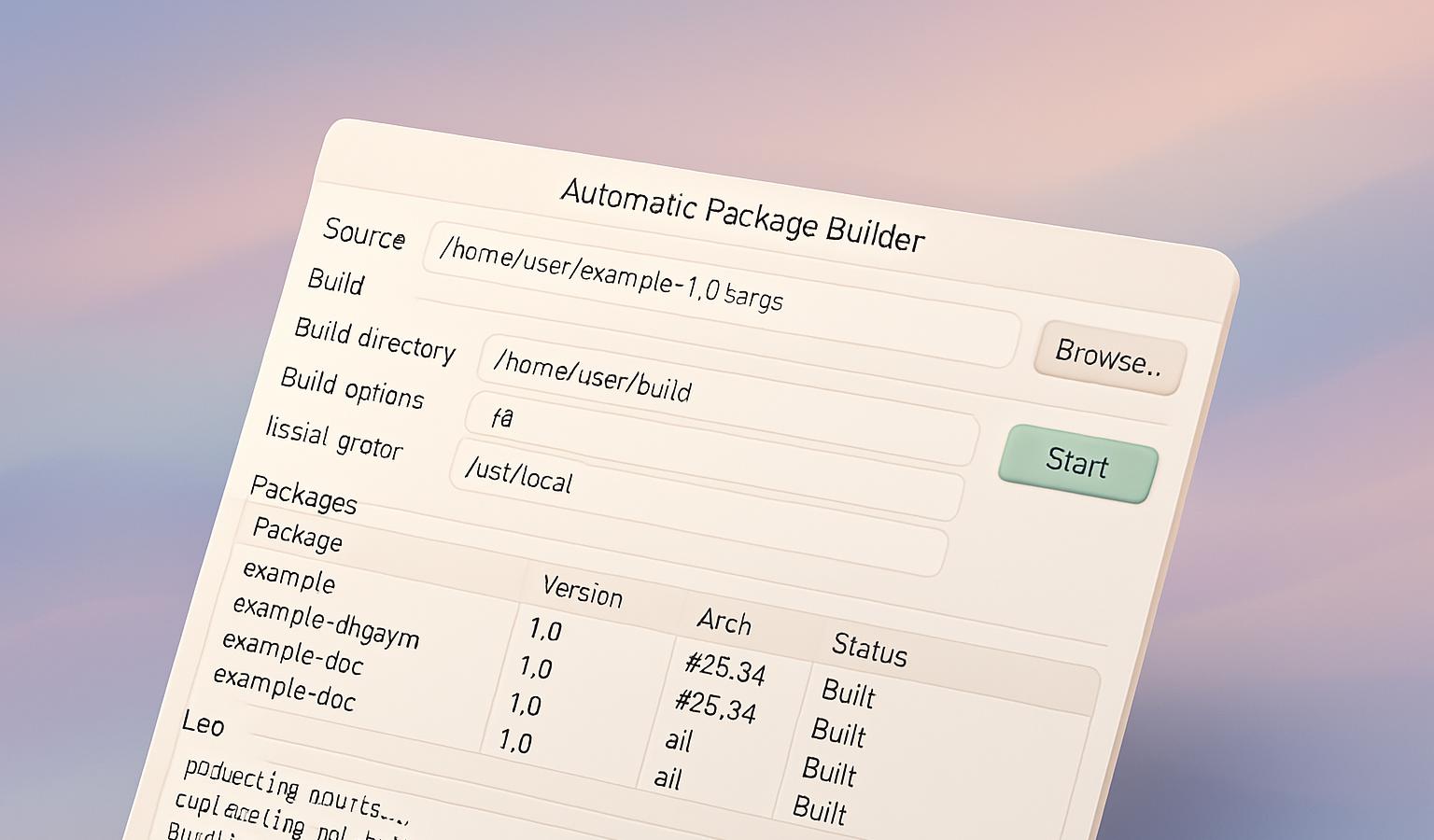Click the "Packages" section heading

(304, 495)
